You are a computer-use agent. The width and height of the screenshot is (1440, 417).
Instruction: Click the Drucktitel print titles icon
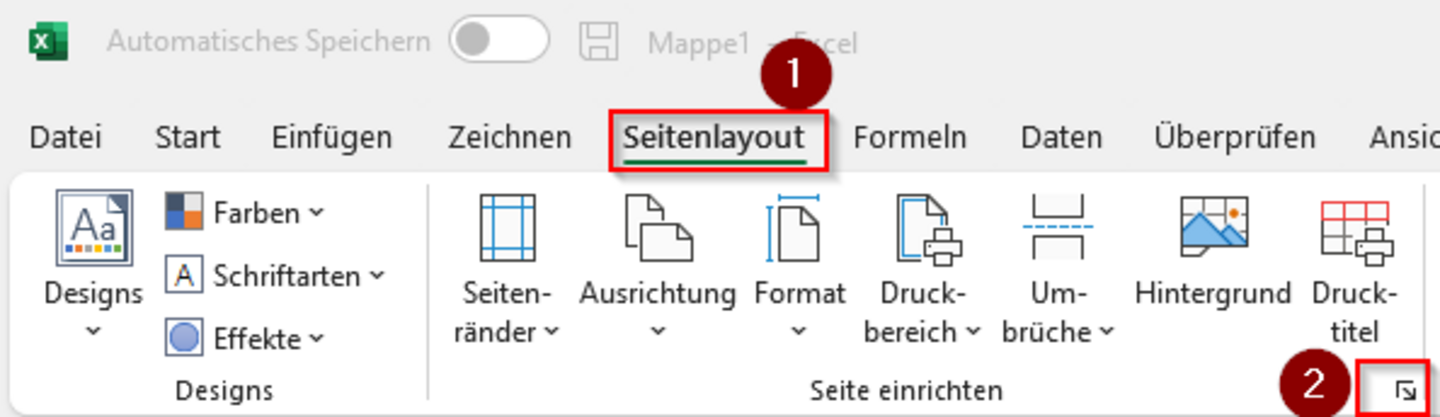point(1355,228)
